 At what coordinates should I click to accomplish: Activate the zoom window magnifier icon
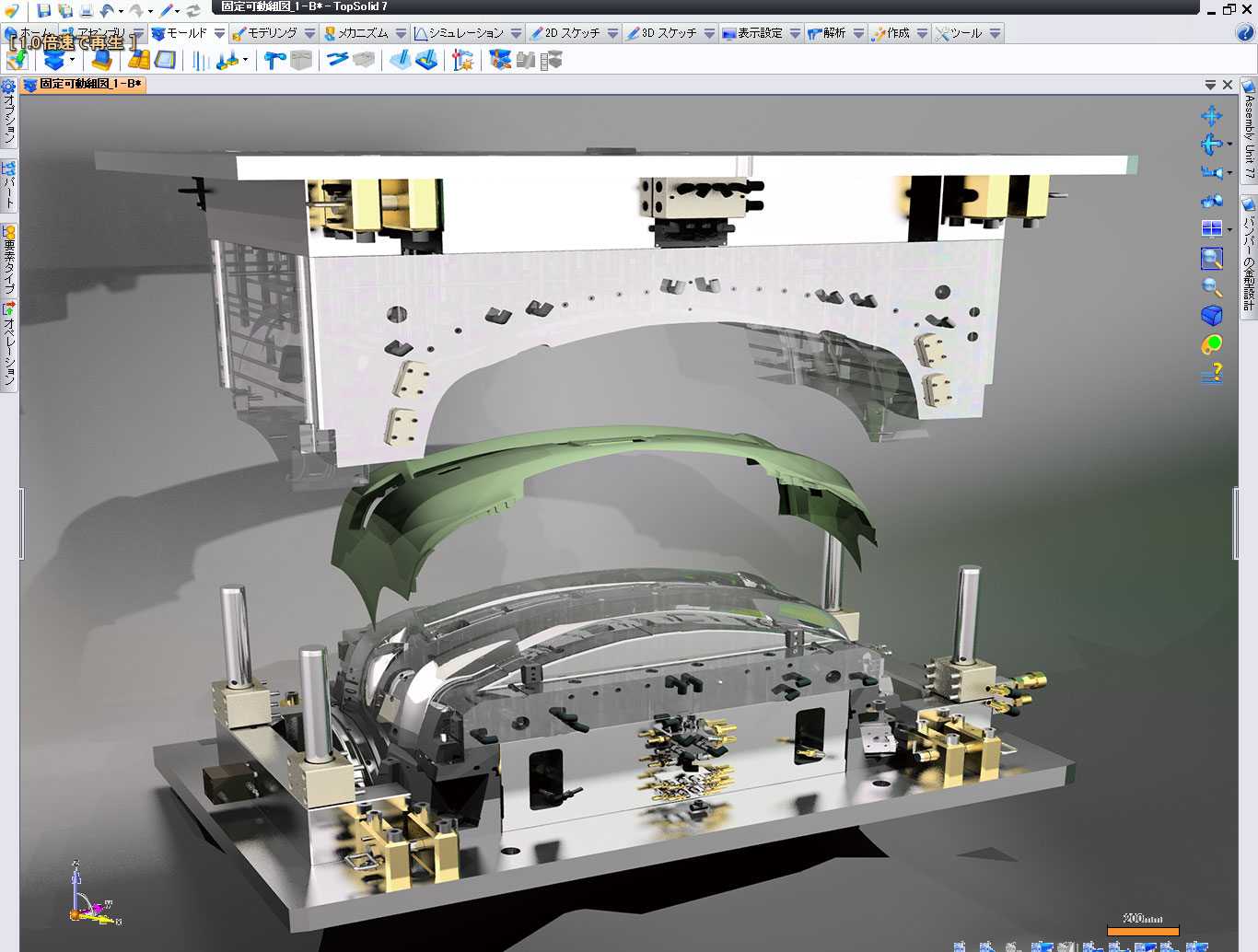[1211, 259]
